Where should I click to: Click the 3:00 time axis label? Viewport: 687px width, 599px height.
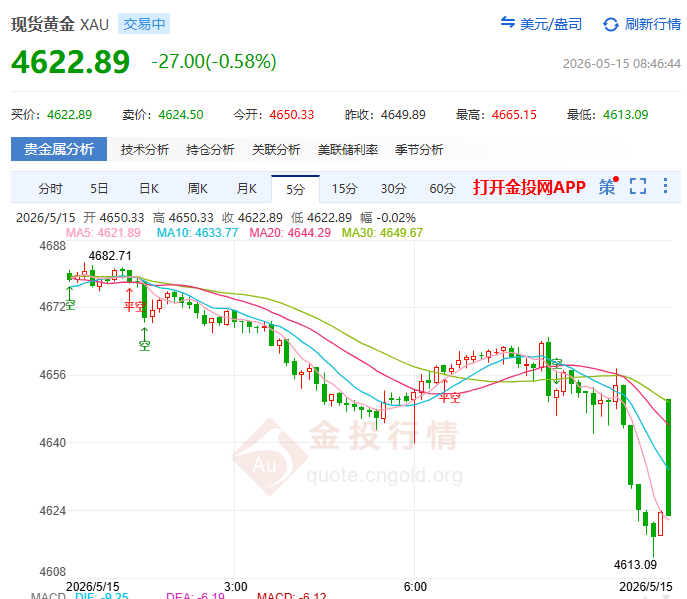click(236, 586)
